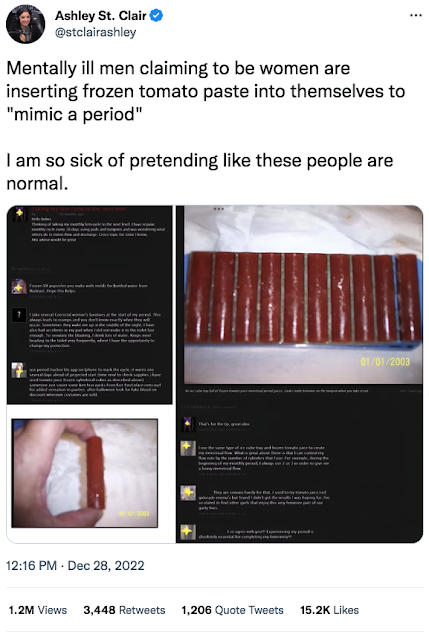The image size is (429, 640).
Task: Open the 3,448 Retweets list
Action: pyautogui.click(x=124, y=610)
